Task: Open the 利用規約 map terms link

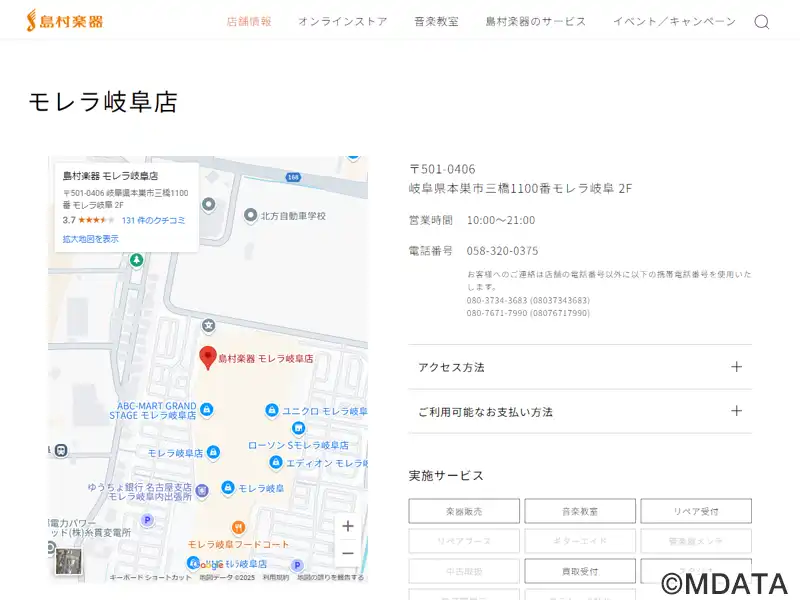Action: pos(276,578)
